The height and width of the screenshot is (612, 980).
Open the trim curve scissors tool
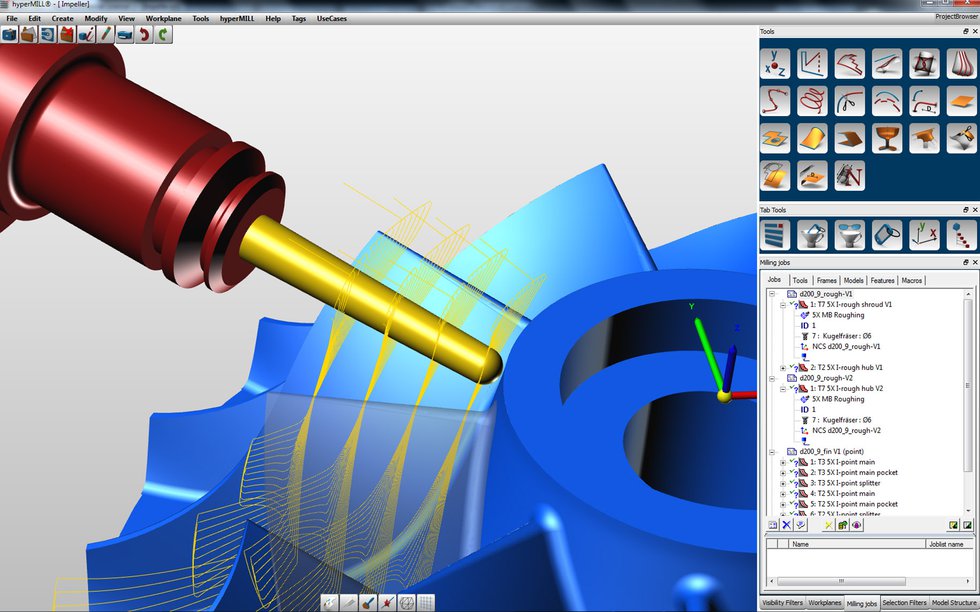click(x=849, y=100)
